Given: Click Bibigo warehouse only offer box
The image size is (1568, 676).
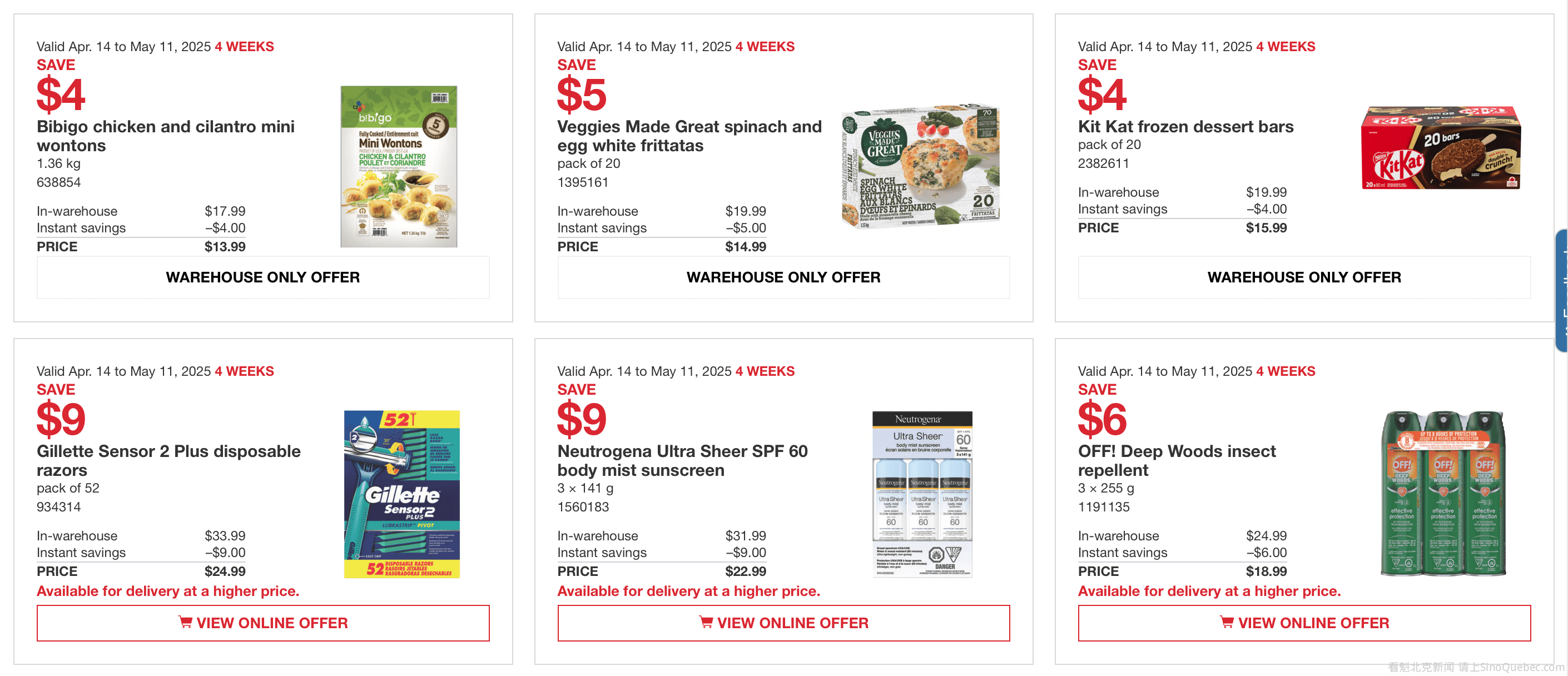Looking at the screenshot, I should (x=263, y=277).
